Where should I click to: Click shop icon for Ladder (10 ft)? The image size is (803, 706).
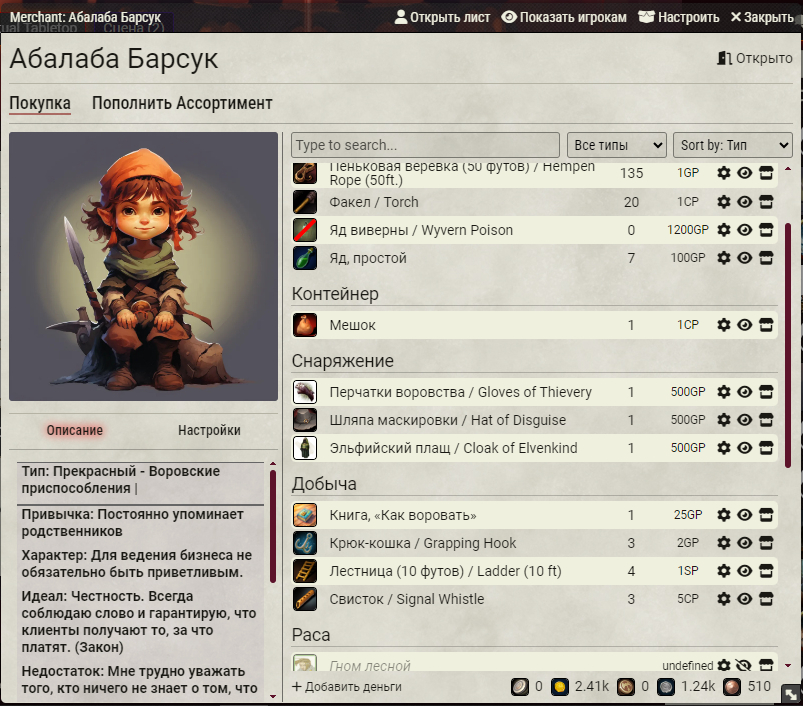click(x=766, y=571)
